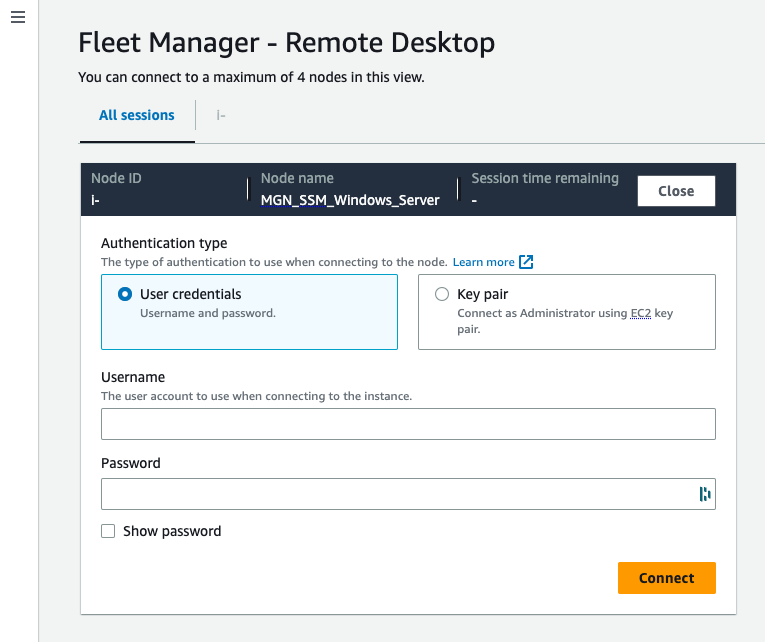This screenshot has width=765, height=642.
Task: Enable the Show password checkbox
Action: [108, 531]
